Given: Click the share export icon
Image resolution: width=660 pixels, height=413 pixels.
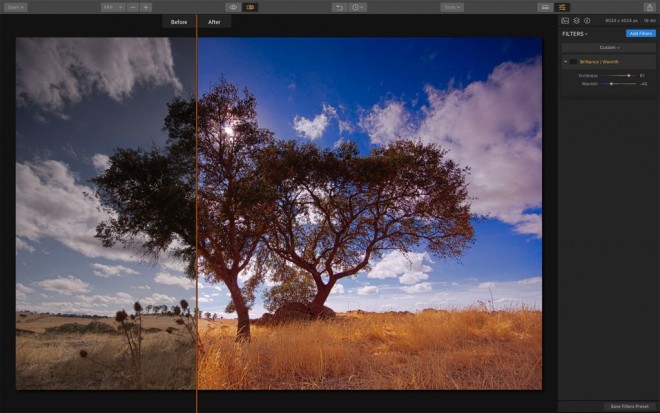Looking at the screenshot, I should tap(649, 7).
